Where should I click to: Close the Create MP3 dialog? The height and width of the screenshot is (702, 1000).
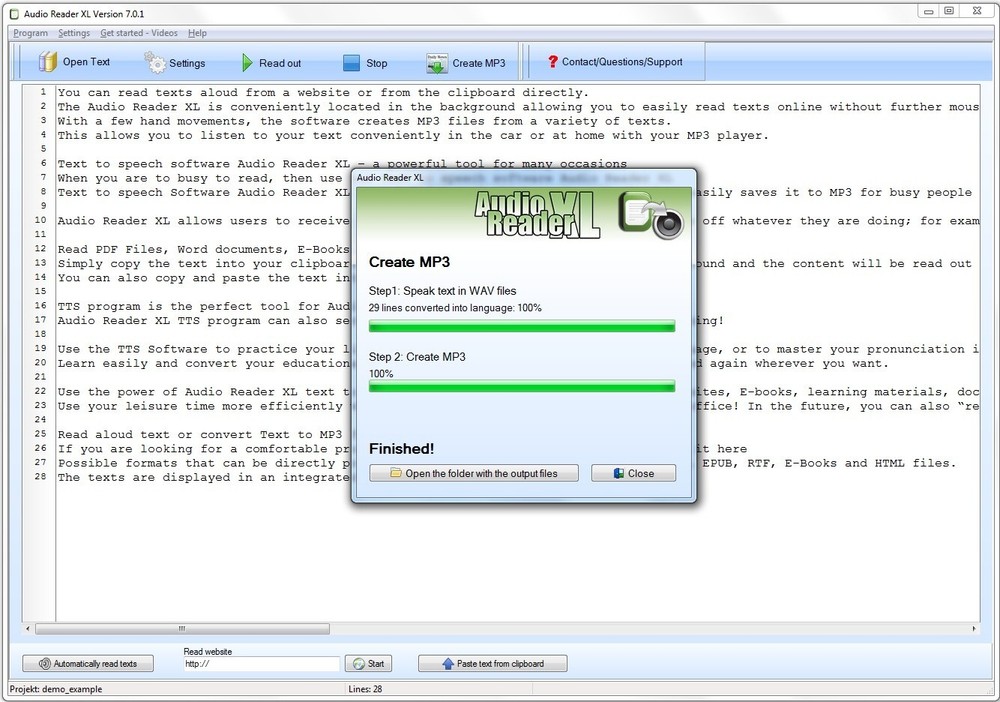point(633,473)
